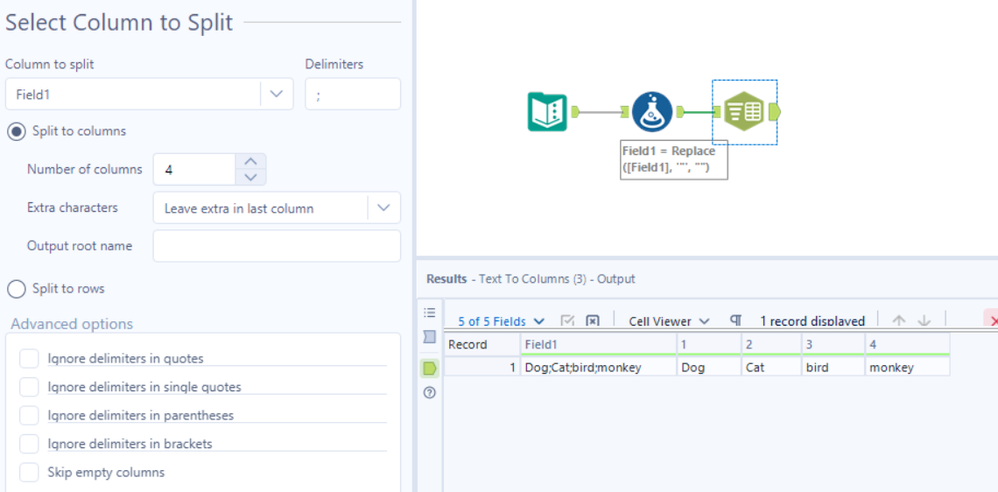The image size is (998, 492).
Task: Click the Text To Columns input anchor
Action: tap(717, 112)
